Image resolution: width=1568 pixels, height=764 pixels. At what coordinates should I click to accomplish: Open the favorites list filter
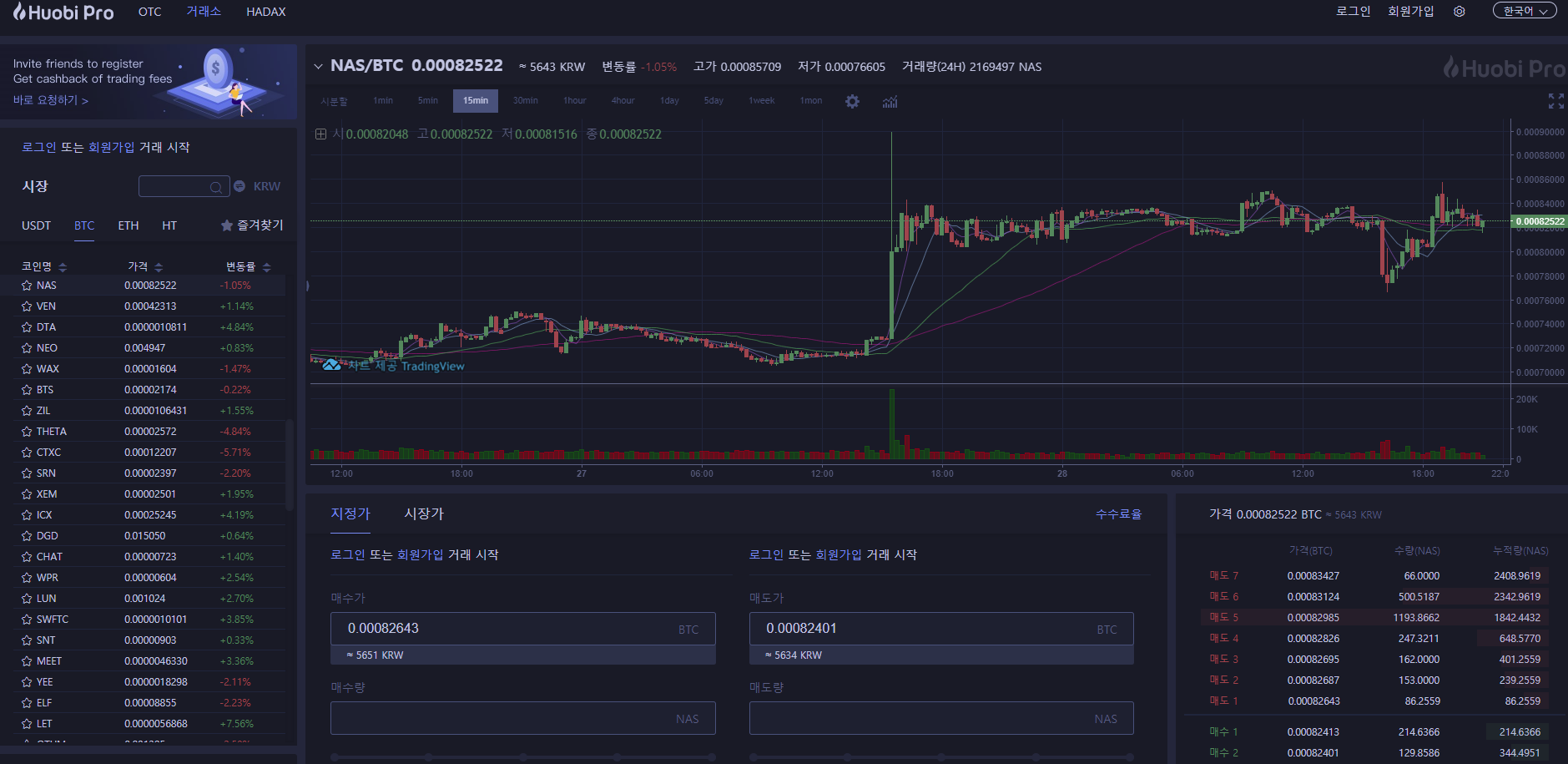(x=252, y=225)
